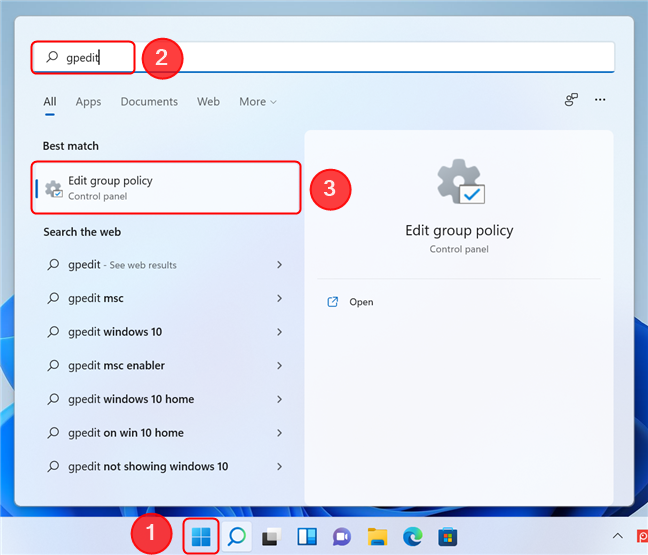Click the search input field with gpedit
Viewport: 648px width, 555px height.
323,57
